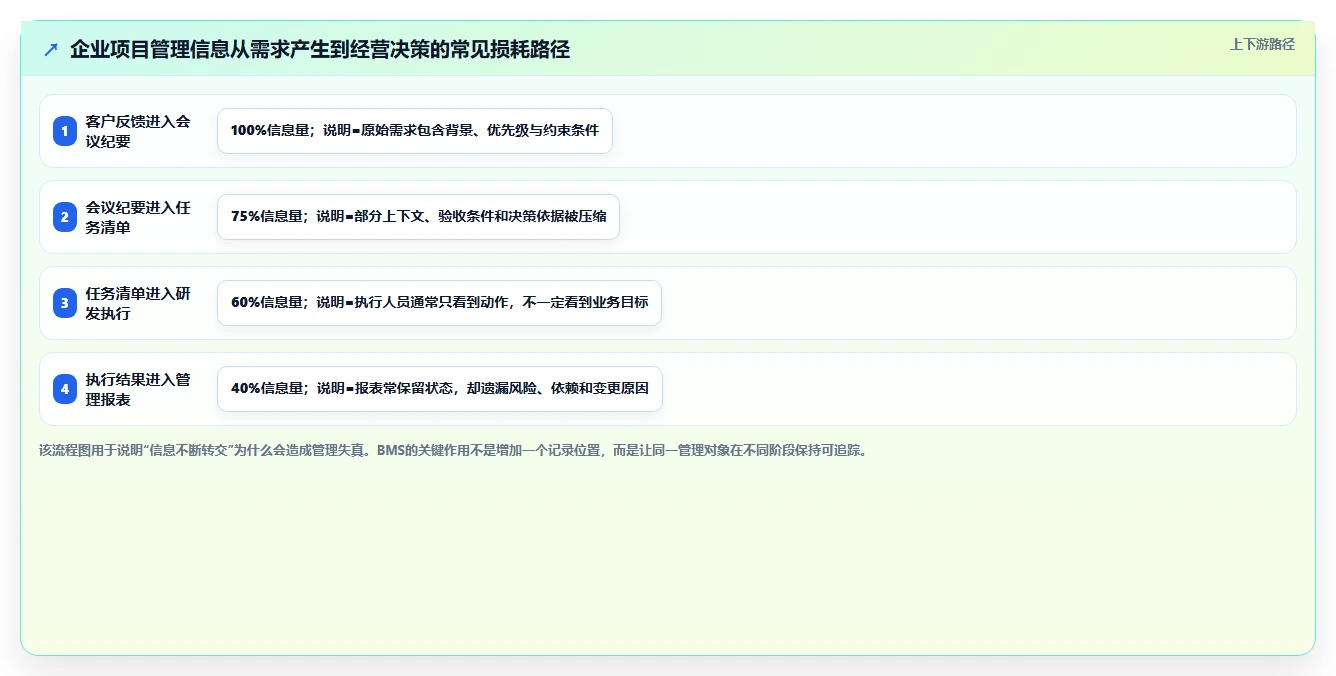Select the step label 客户反馈进入会议纪要

pyautogui.click(x=138, y=131)
